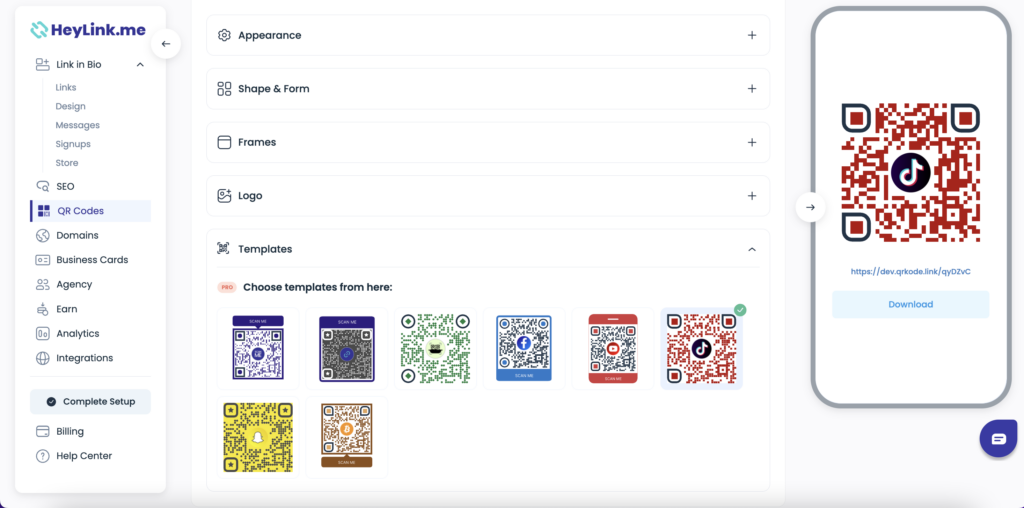Select the TikTok red QR template

[701, 349]
